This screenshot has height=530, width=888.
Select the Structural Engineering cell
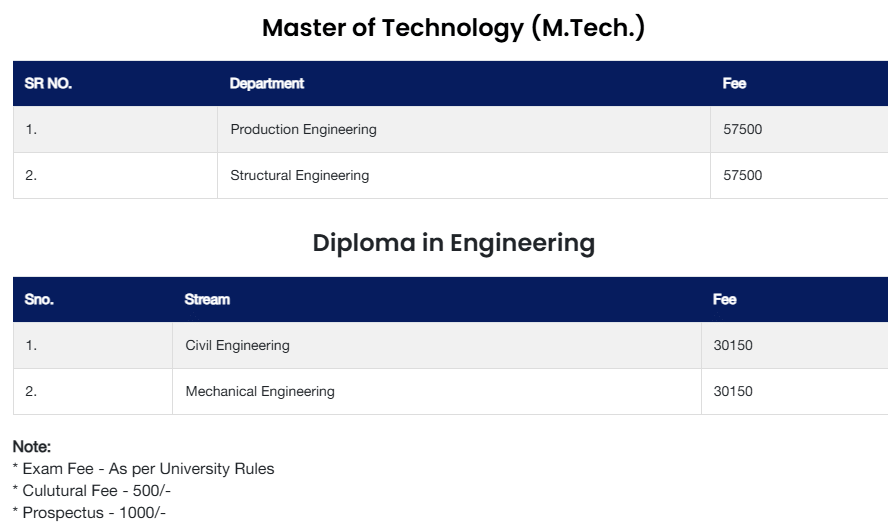pyautogui.click(x=299, y=176)
